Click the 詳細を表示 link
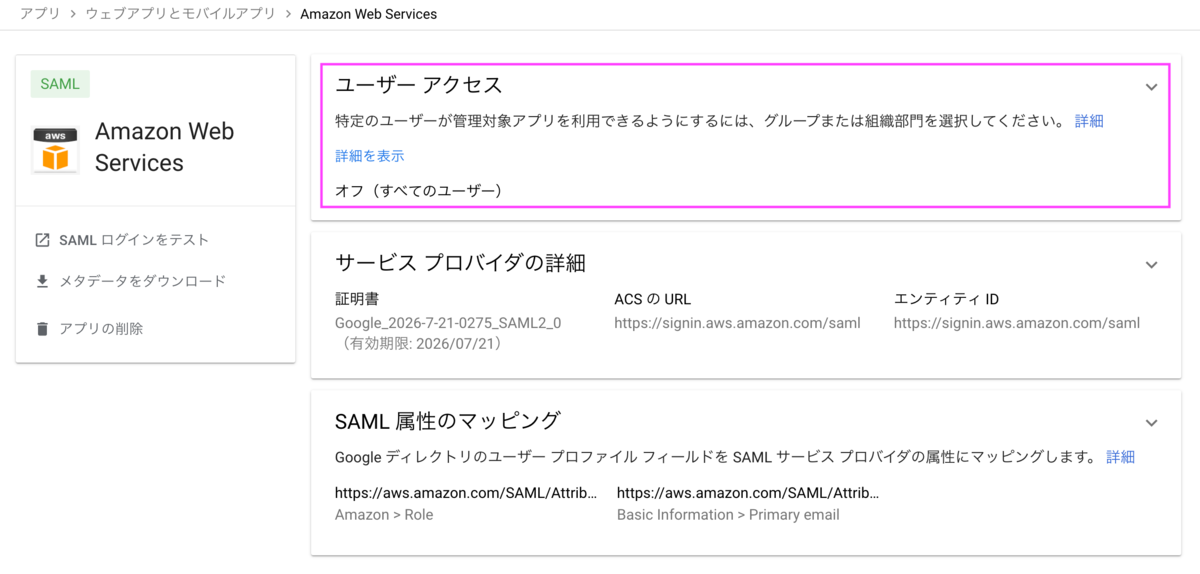 tap(369, 156)
